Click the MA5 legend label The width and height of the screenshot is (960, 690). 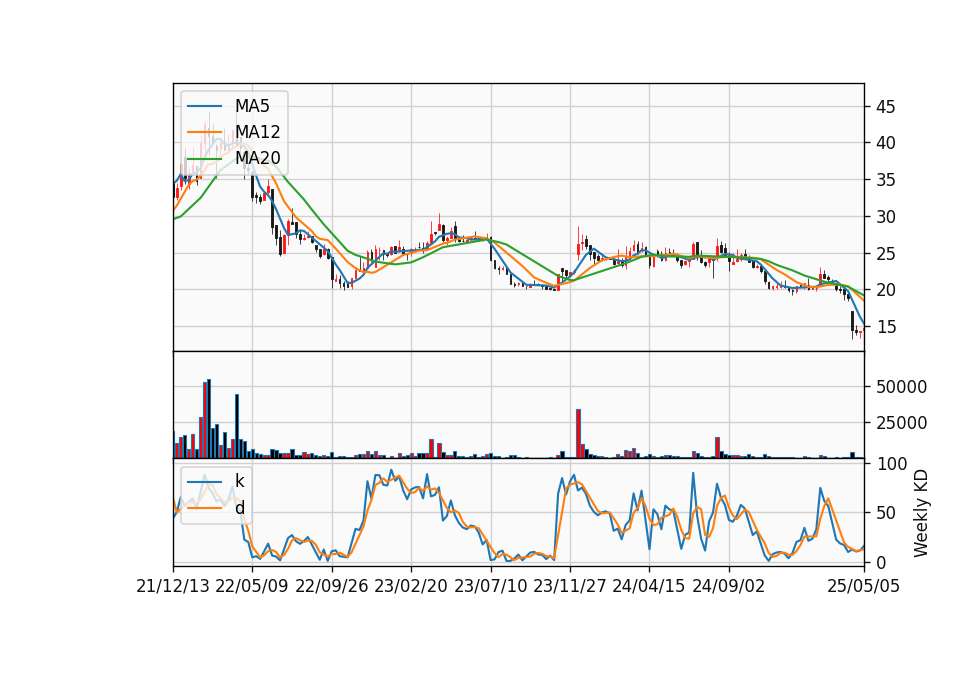(252, 106)
